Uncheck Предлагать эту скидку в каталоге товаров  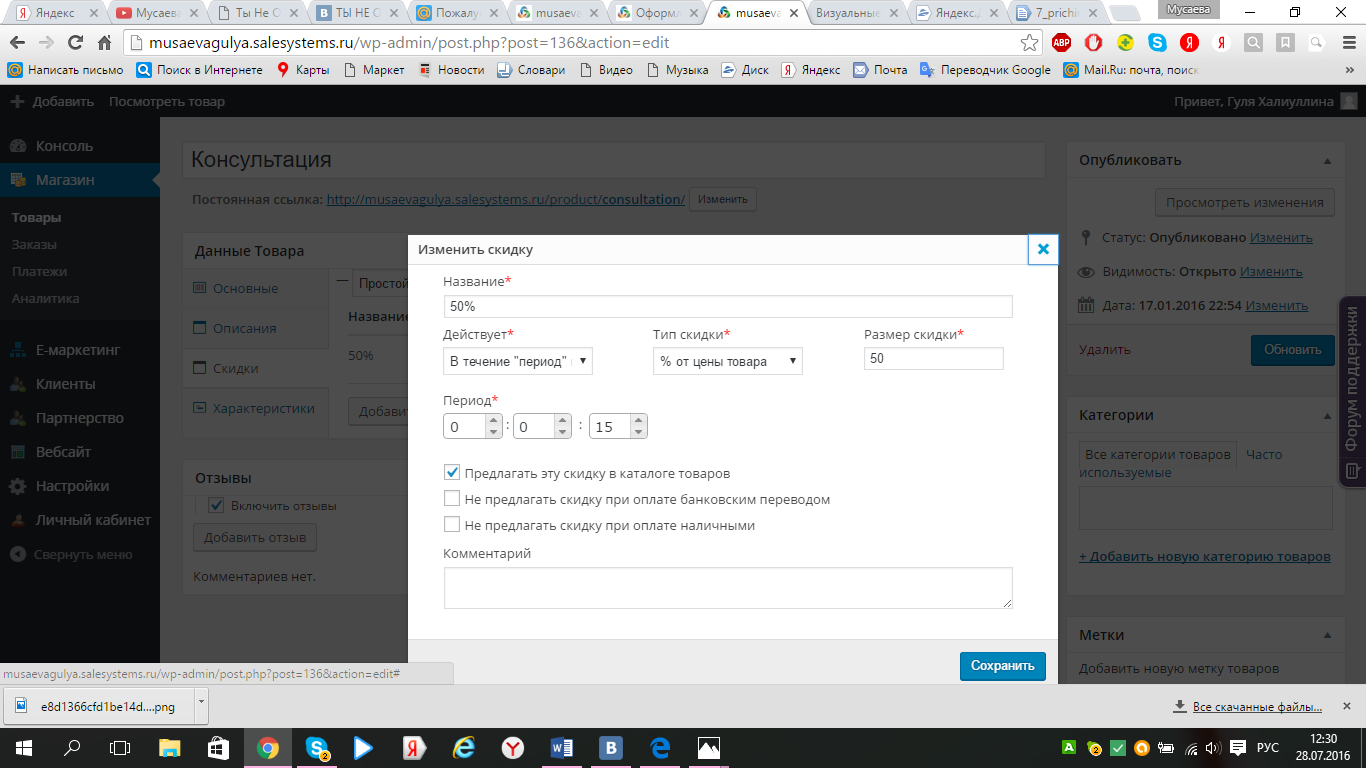pos(452,473)
